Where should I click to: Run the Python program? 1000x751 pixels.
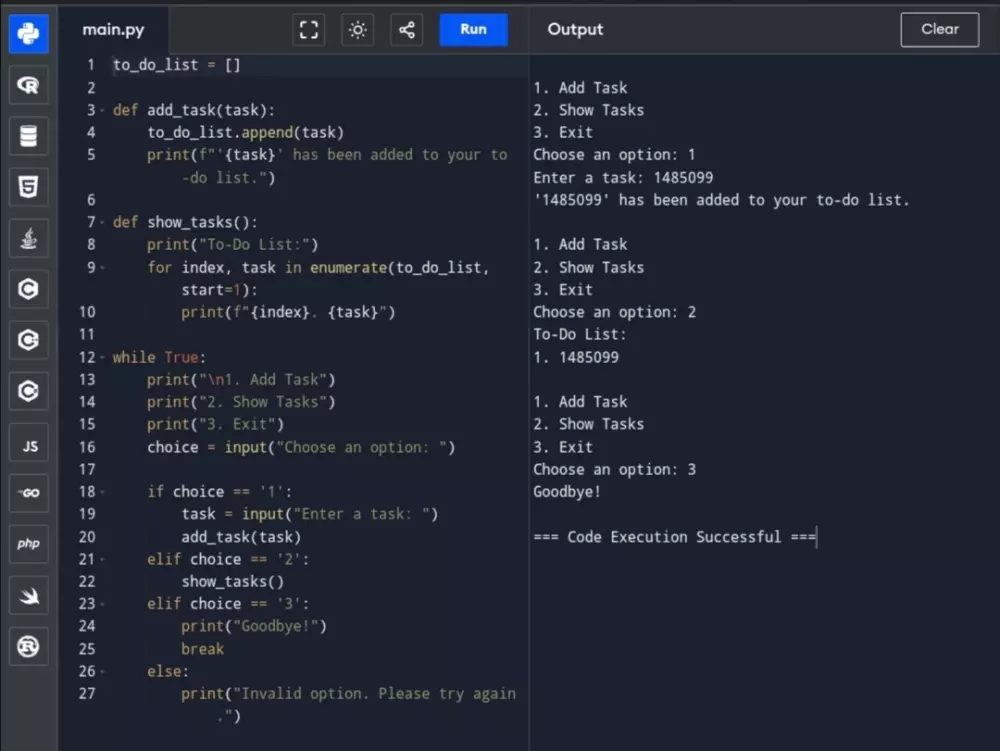point(473,29)
